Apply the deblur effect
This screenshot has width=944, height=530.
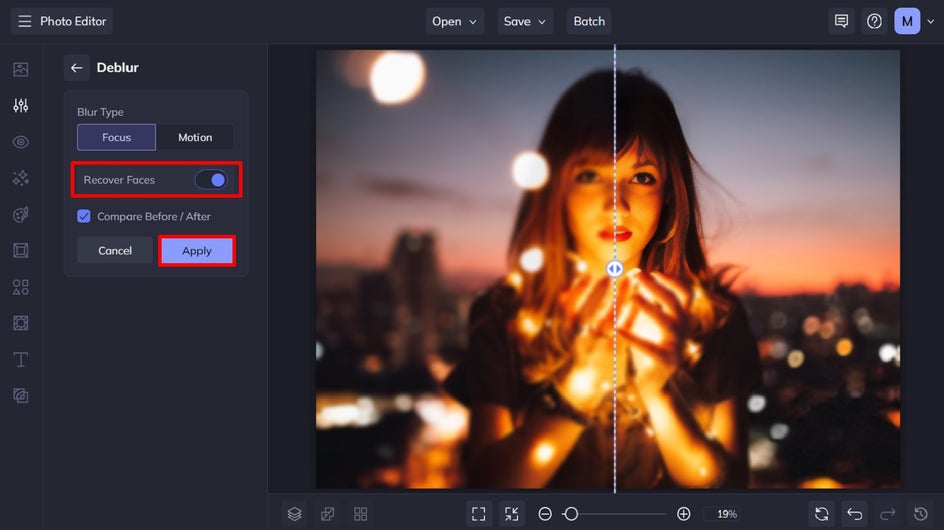197,251
